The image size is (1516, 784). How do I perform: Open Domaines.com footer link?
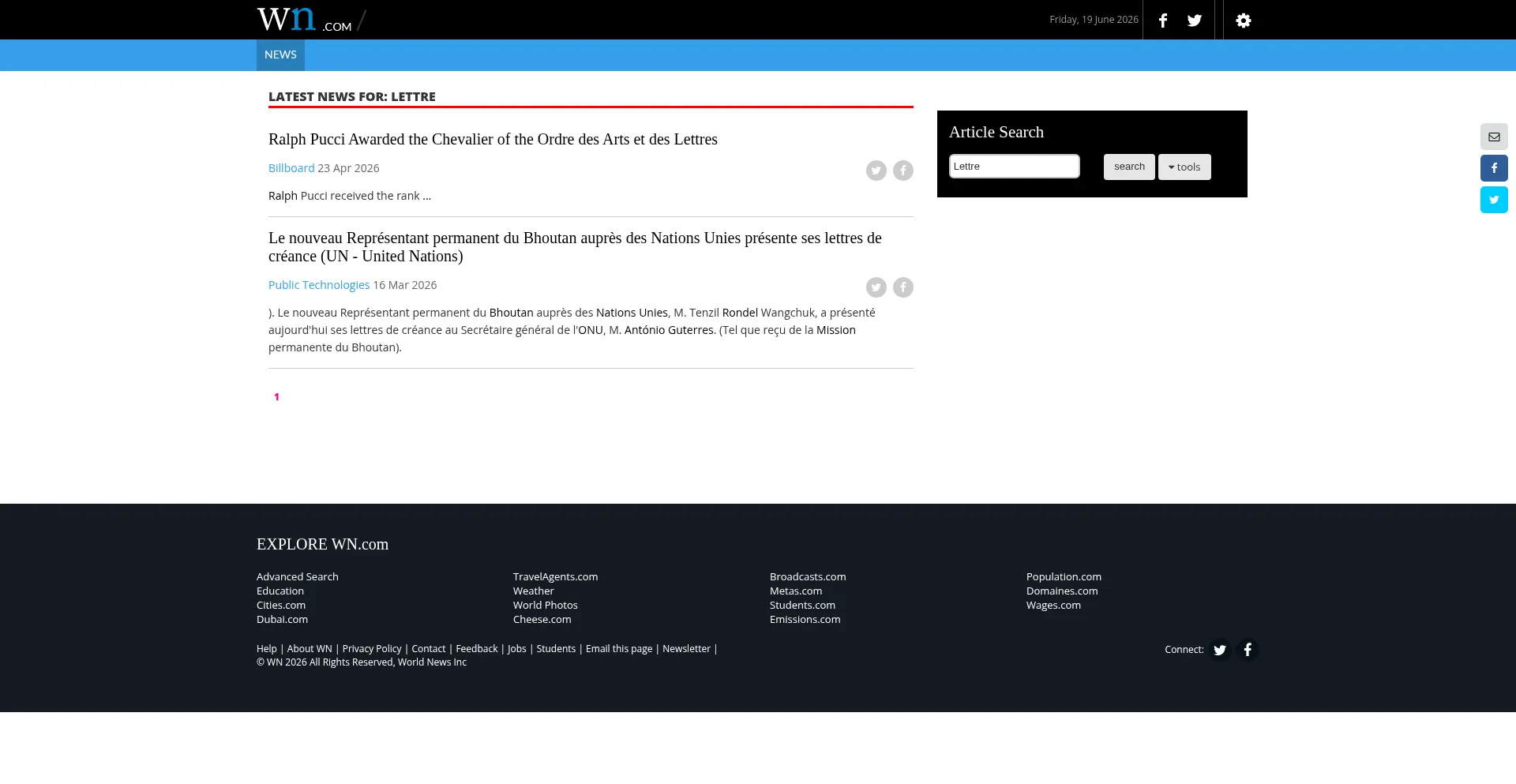click(1062, 591)
